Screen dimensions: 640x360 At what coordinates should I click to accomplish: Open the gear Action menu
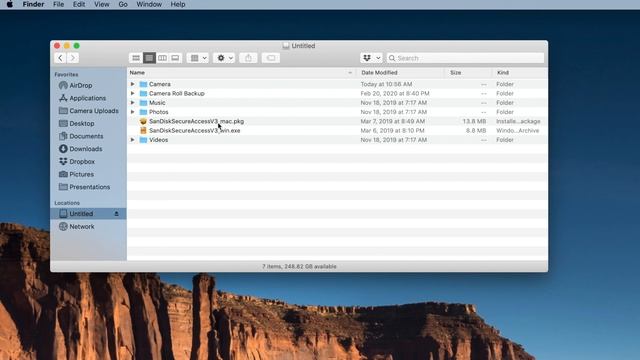[224, 58]
